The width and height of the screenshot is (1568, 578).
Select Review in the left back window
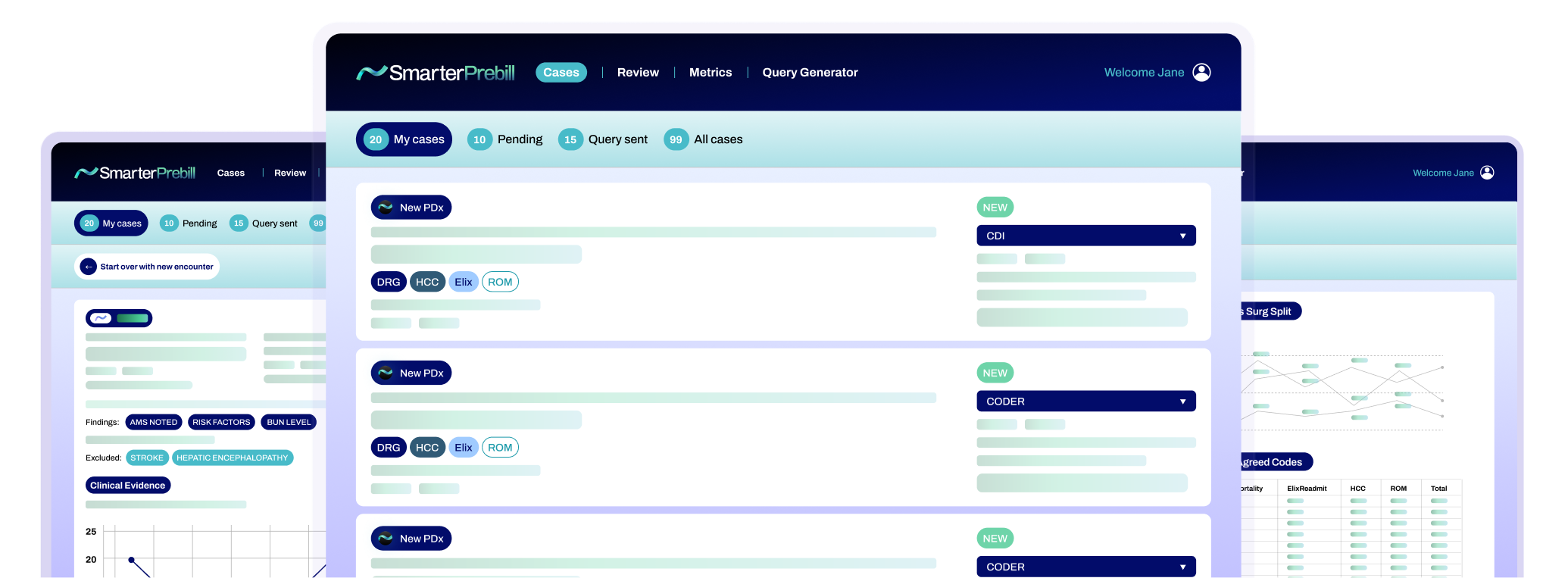coord(290,173)
